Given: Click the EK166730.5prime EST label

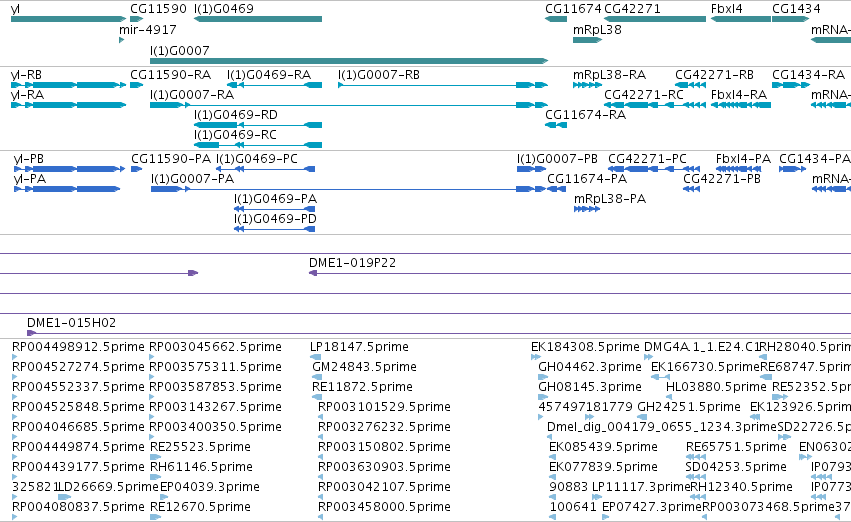Looking at the screenshot, I should [705, 367].
